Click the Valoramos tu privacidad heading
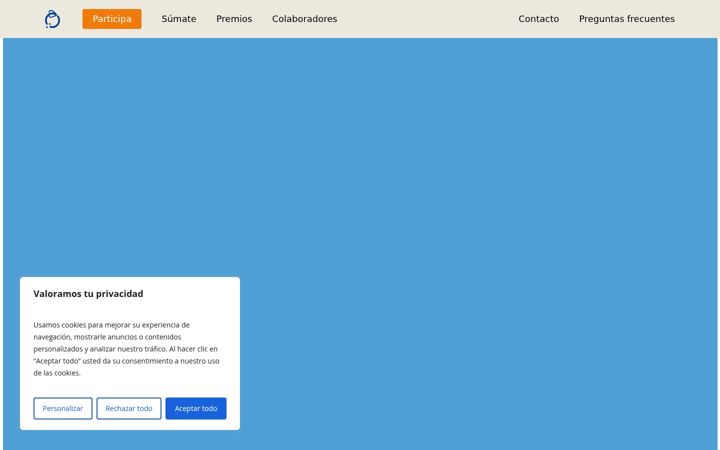The width and height of the screenshot is (720, 450). click(x=88, y=294)
